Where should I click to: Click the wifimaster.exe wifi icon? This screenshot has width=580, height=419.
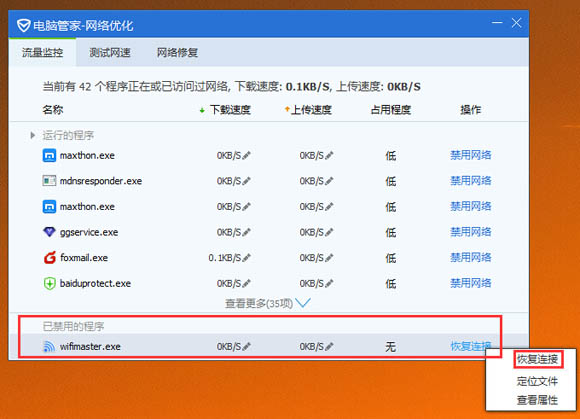(x=49, y=347)
